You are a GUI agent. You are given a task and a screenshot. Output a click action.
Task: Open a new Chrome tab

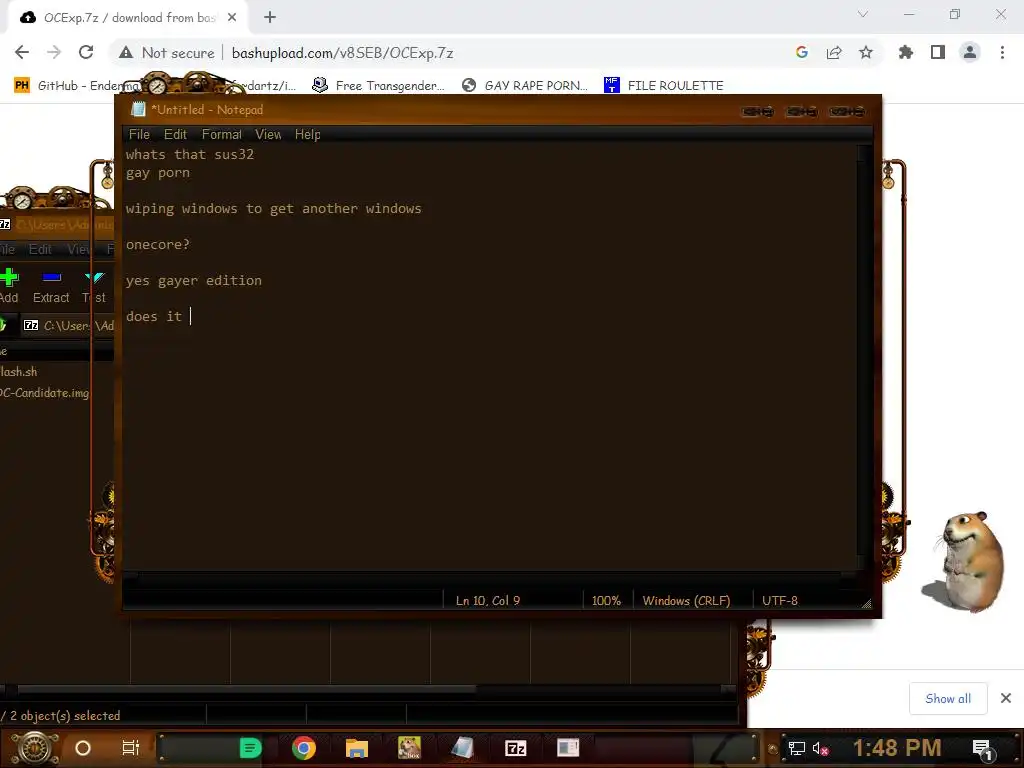point(270,18)
